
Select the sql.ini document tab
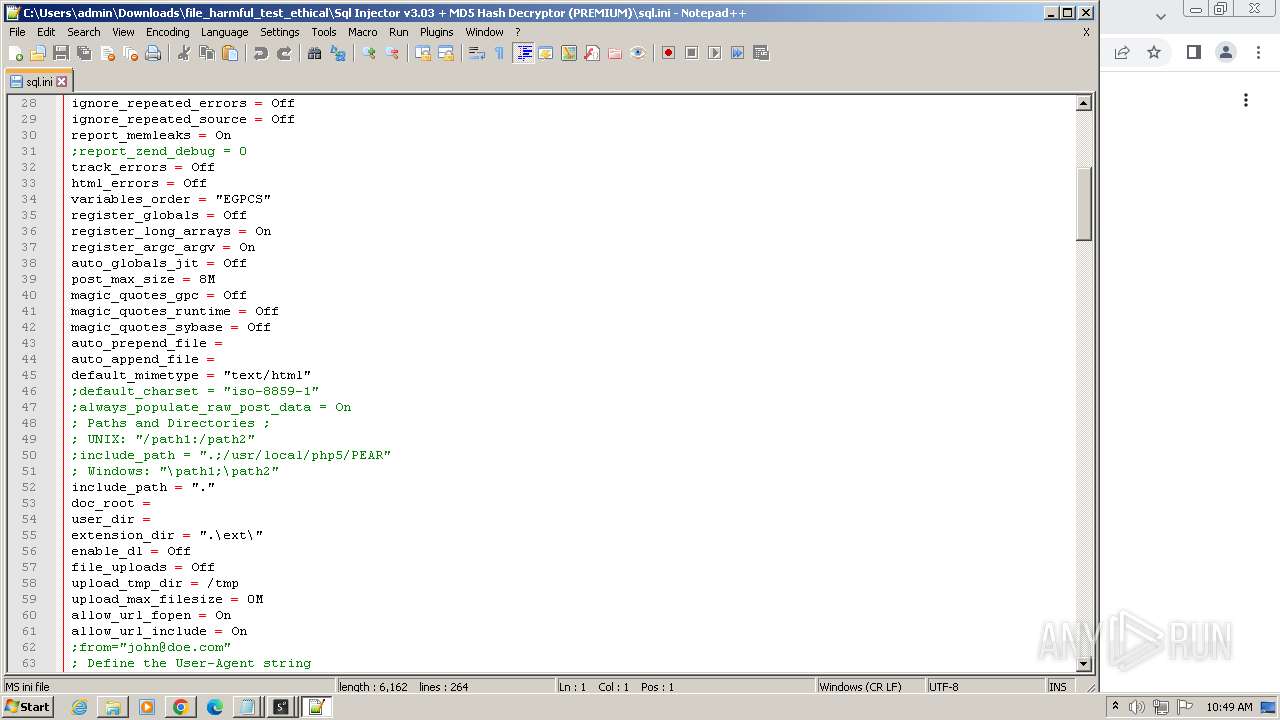pyautogui.click(x=38, y=81)
